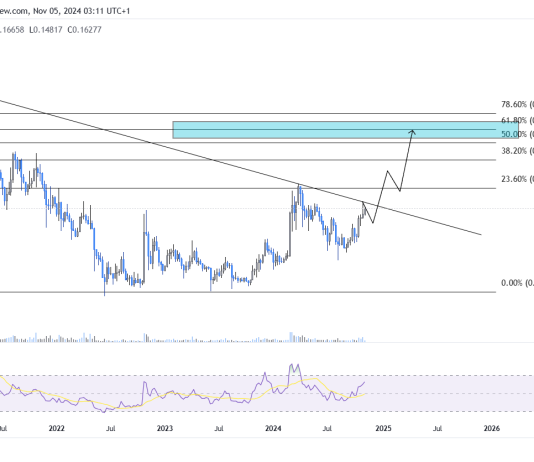Click the 2025 label on the time axis

coord(383,428)
